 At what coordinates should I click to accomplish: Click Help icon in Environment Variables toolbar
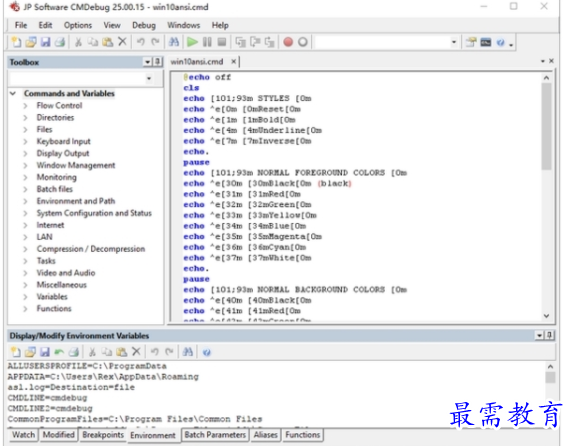[x=206, y=352]
